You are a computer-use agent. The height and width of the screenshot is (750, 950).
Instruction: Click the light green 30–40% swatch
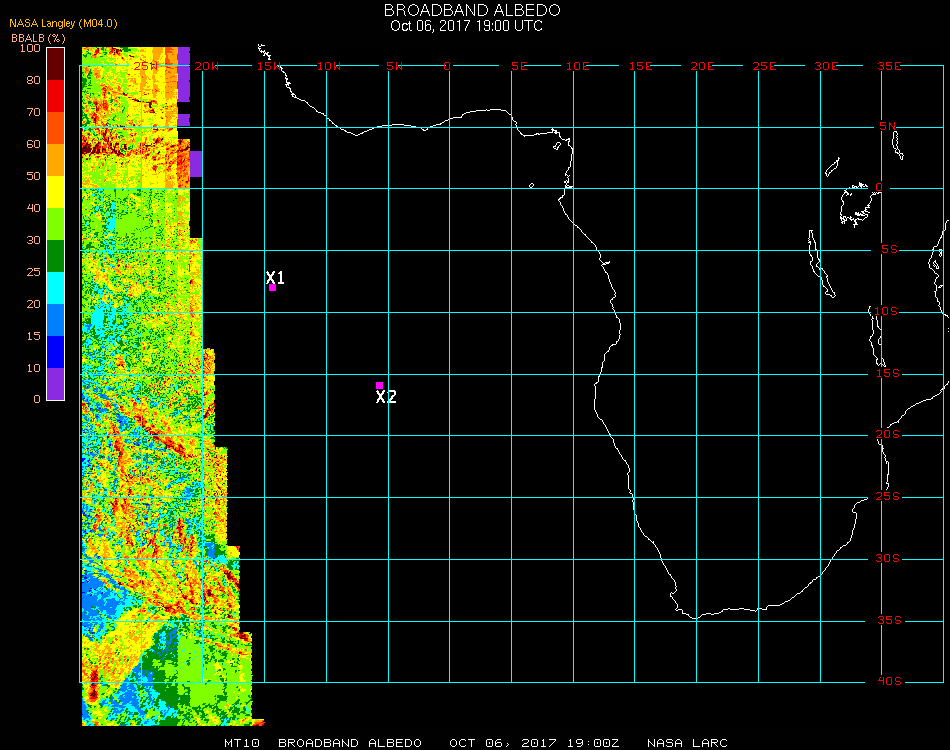[56, 224]
